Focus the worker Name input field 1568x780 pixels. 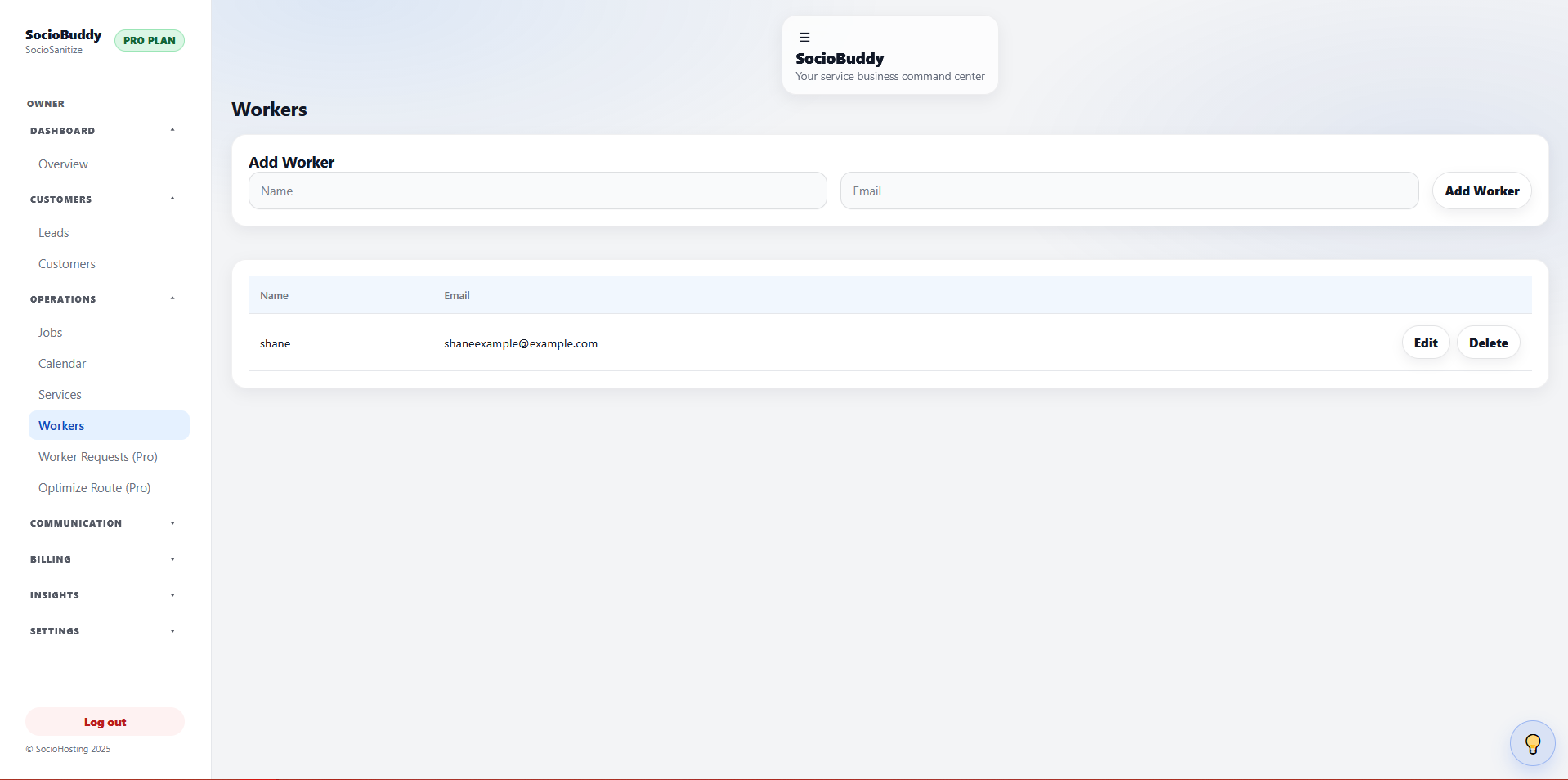pos(537,191)
